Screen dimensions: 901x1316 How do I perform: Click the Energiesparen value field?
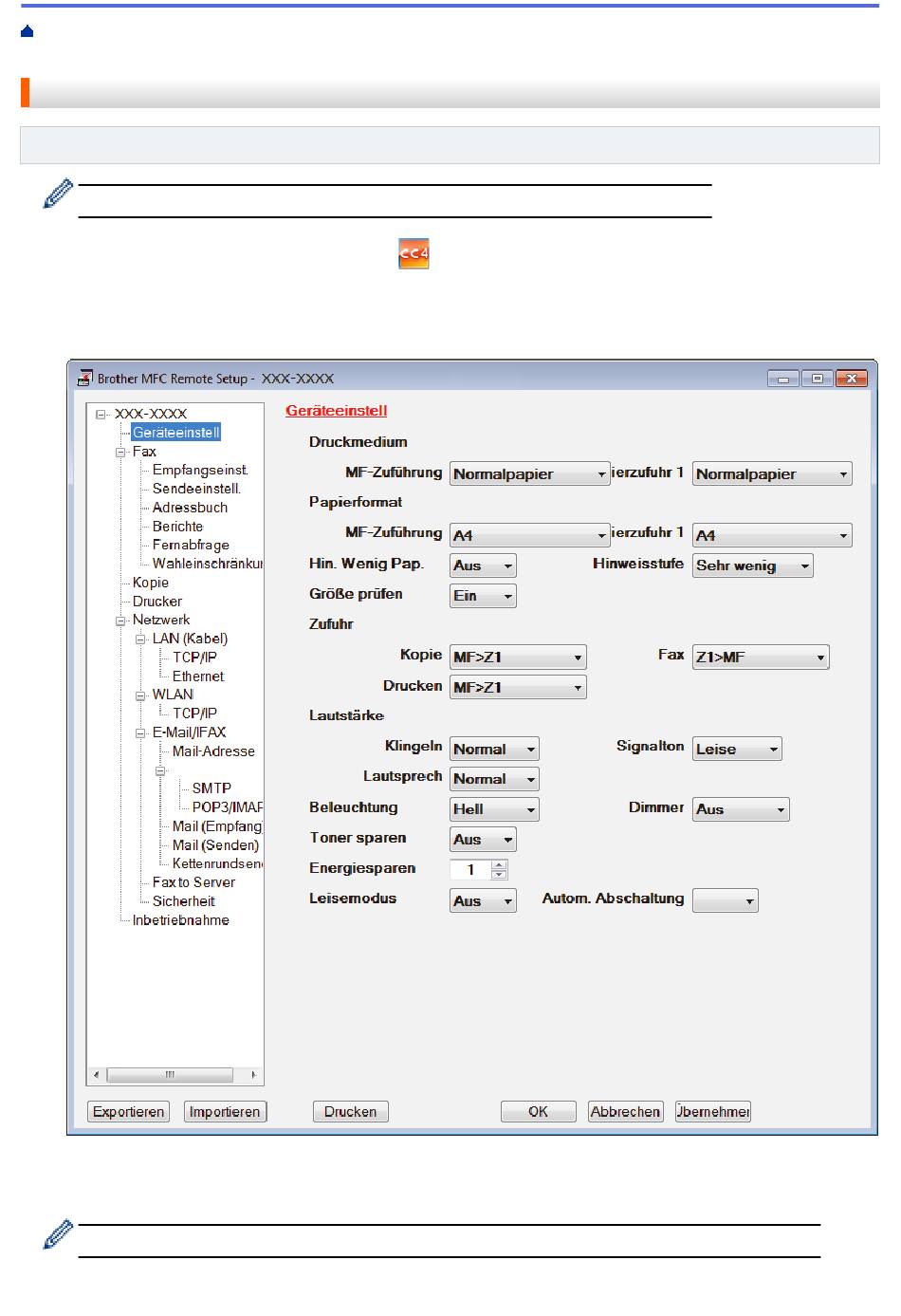(x=471, y=870)
